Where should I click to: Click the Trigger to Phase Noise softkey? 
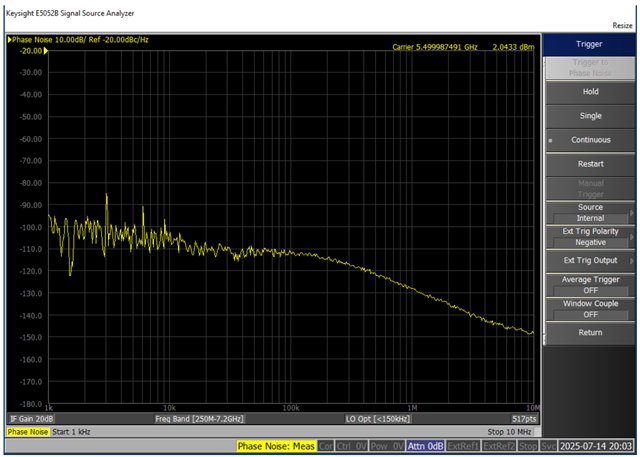(590, 68)
